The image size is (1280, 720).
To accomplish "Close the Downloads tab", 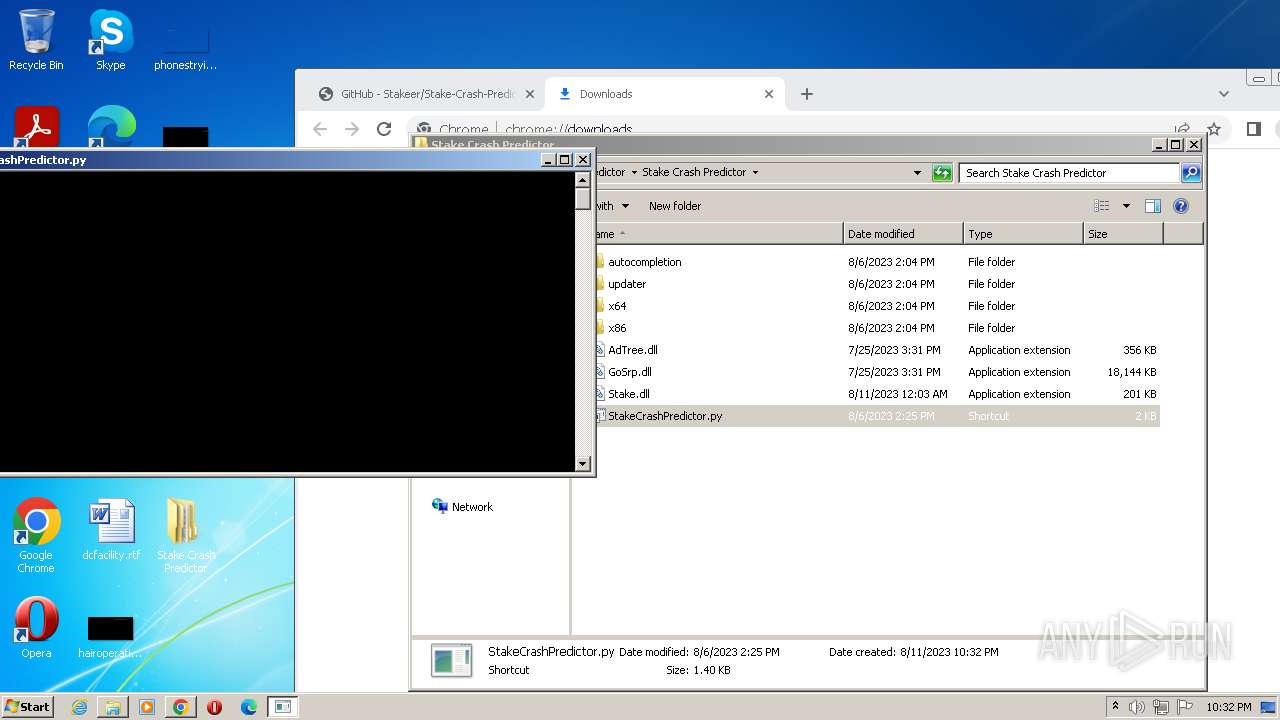I will pyautogui.click(x=769, y=94).
